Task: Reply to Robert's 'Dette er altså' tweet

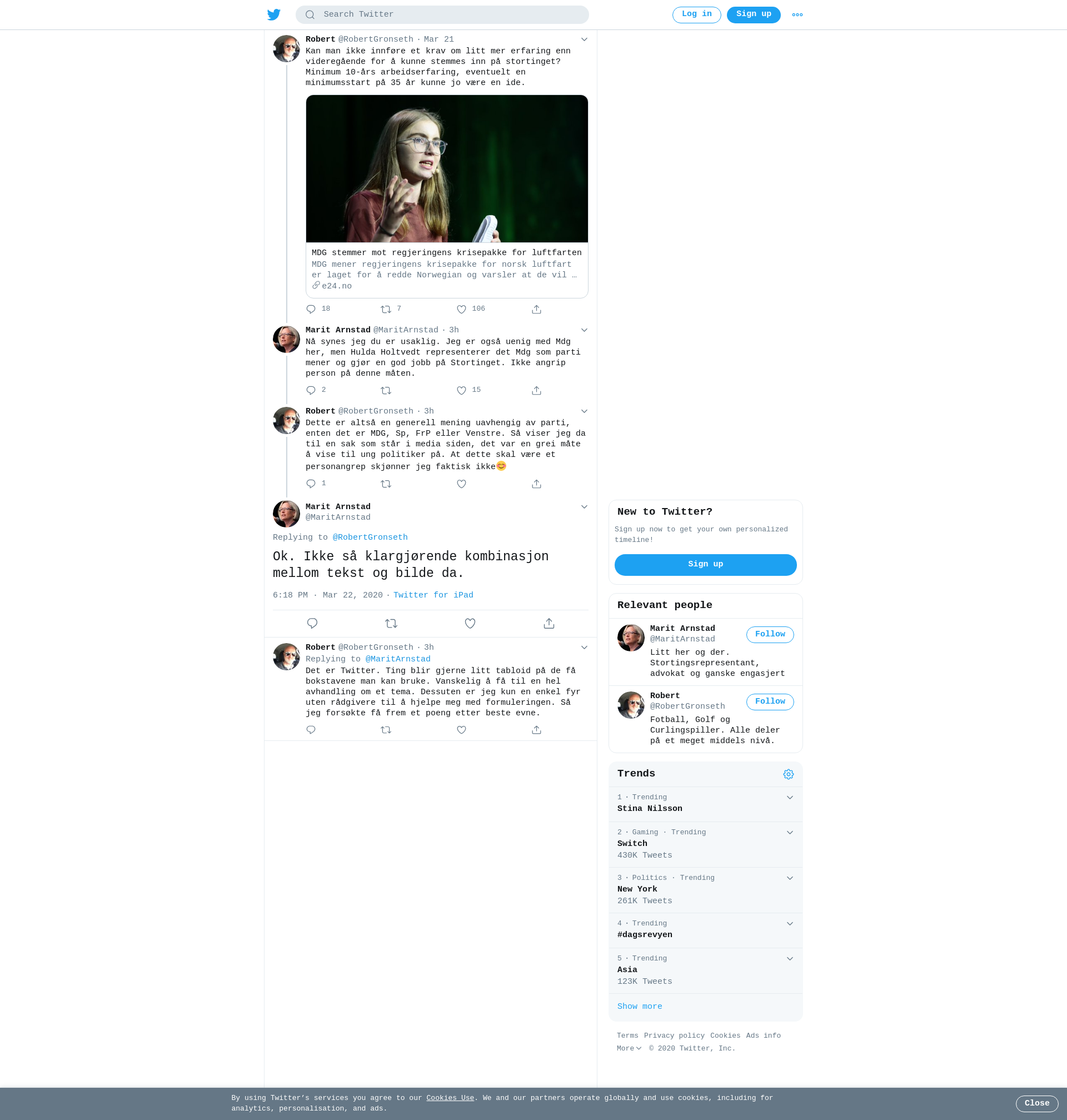Action: 311,484
